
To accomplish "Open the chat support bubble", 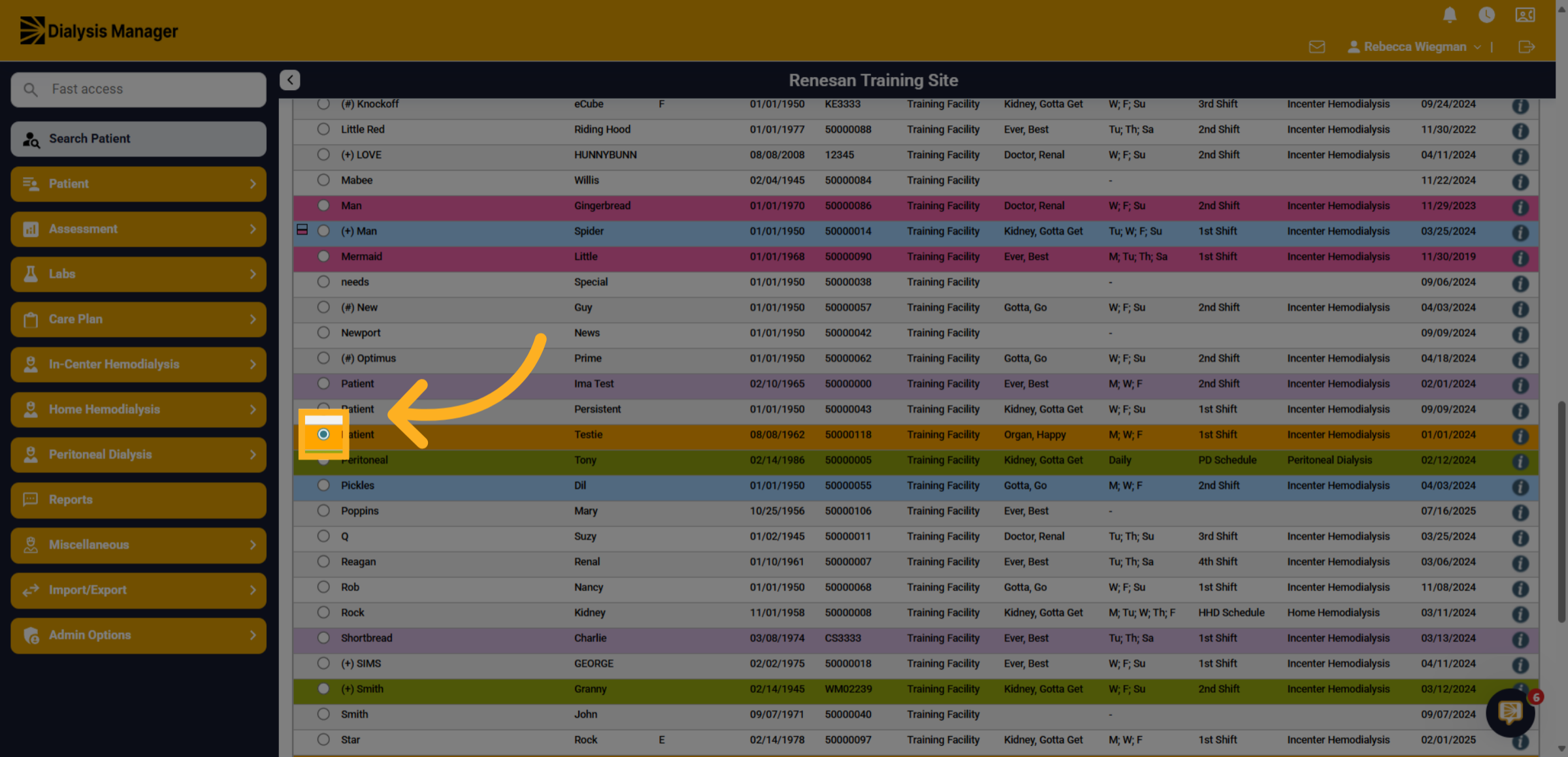I will [x=1510, y=712].
